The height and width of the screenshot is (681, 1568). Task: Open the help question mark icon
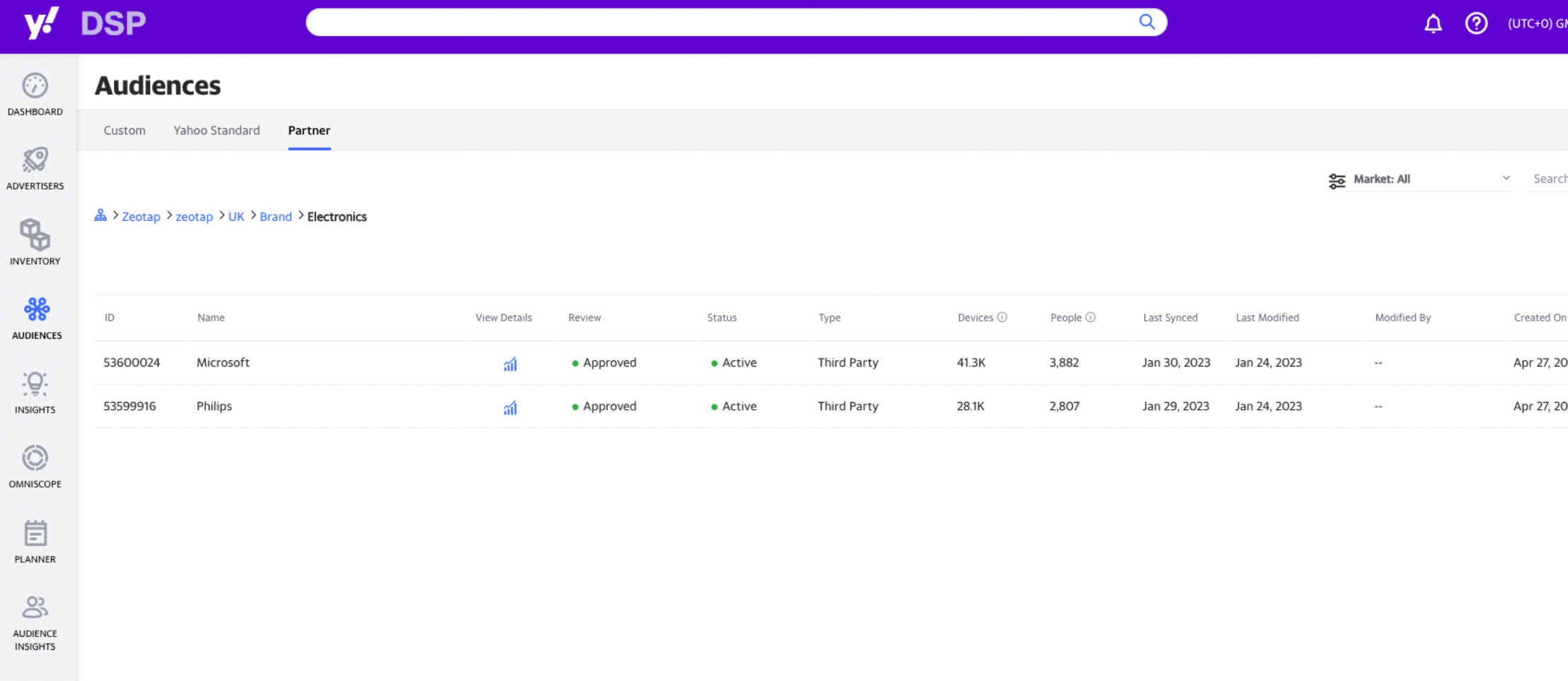tap(1476, 23)
